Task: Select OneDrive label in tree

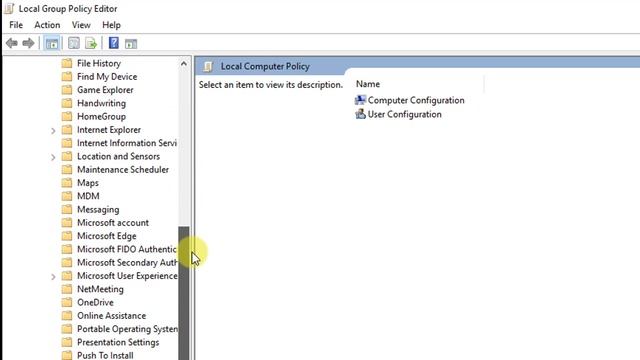Action: click(x=96, y=302)
